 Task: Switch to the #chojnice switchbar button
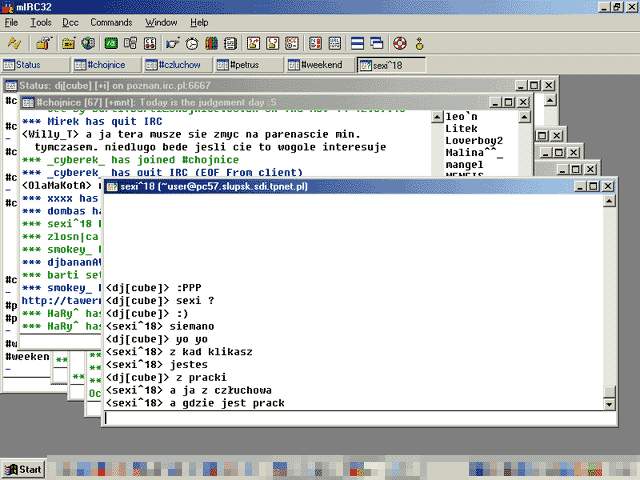tap(107, 65)
